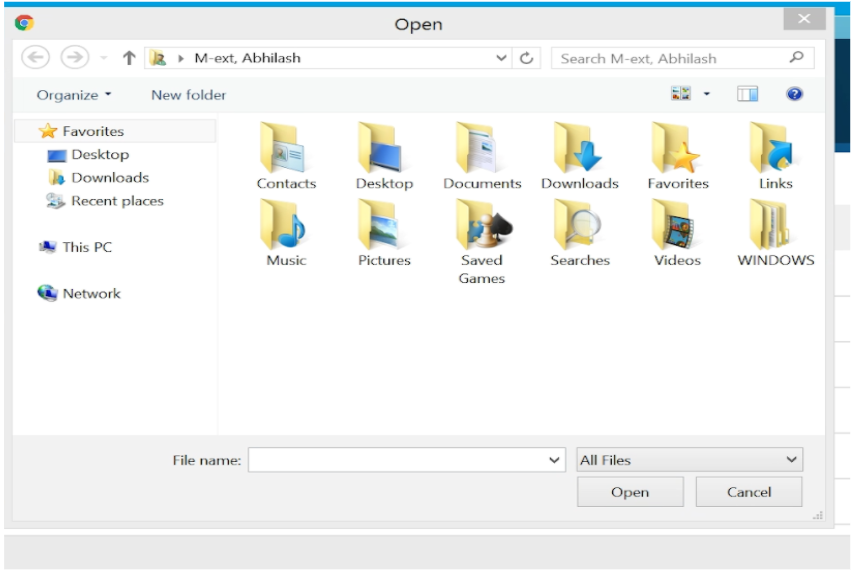Select This PC in navigation pane

(87, 247)
